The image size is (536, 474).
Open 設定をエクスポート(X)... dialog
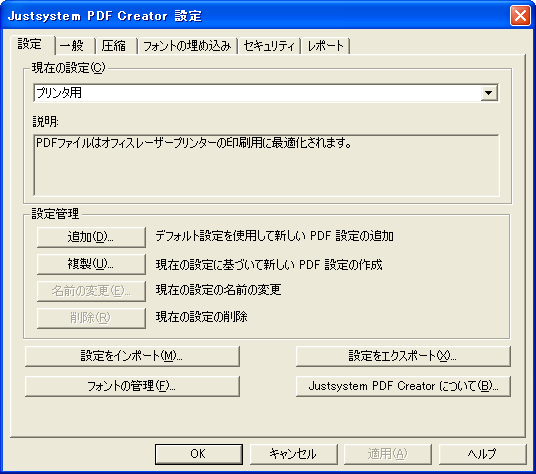pyautogui.click(x=403, y=356)
